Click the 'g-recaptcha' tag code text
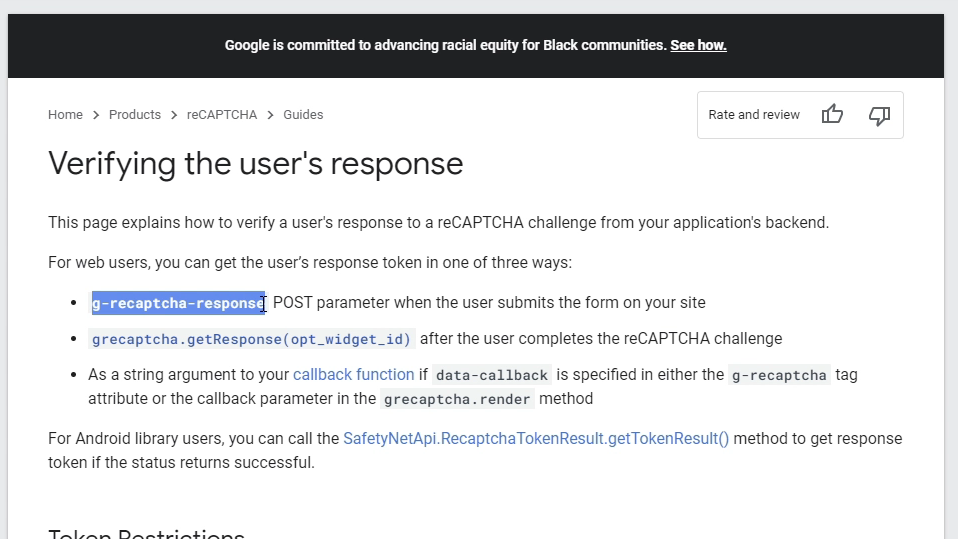 [779, 375]
